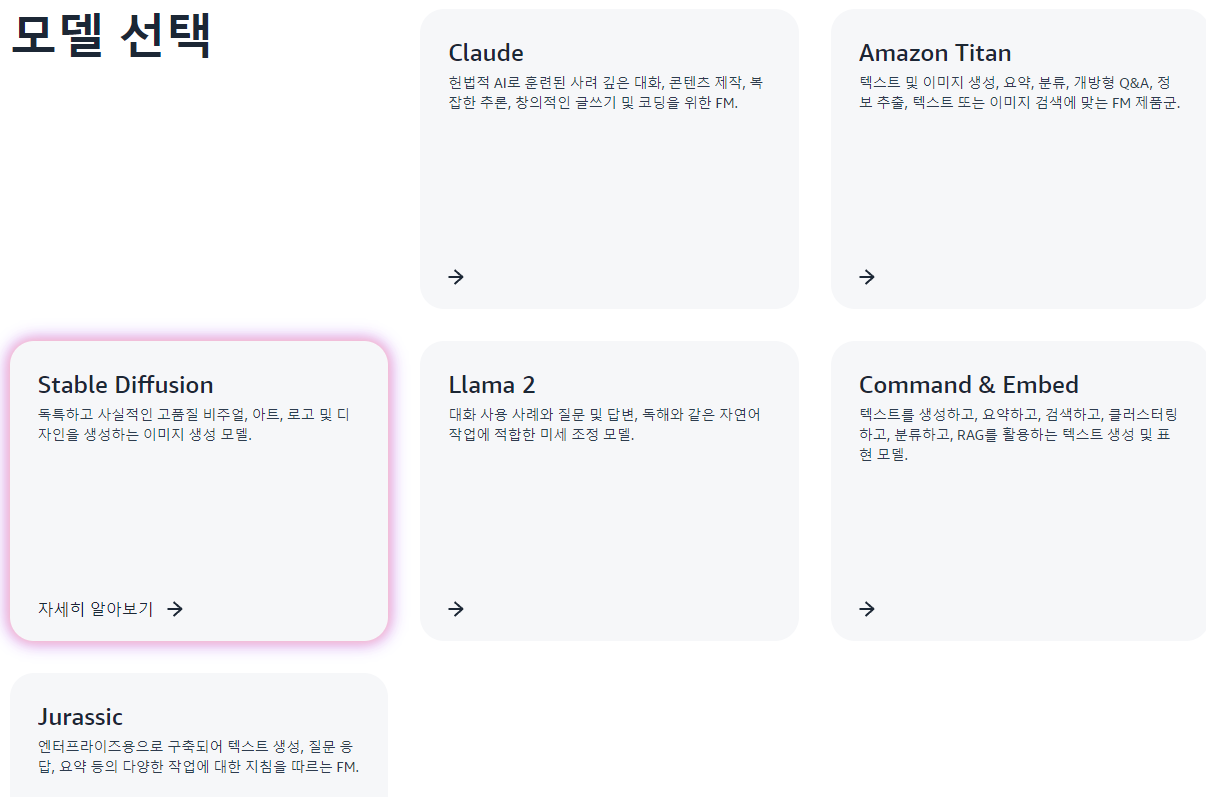The height and width of the screenshot is (797, 1206).
Task: Click the Command & Embed card title
Action: 968,383
